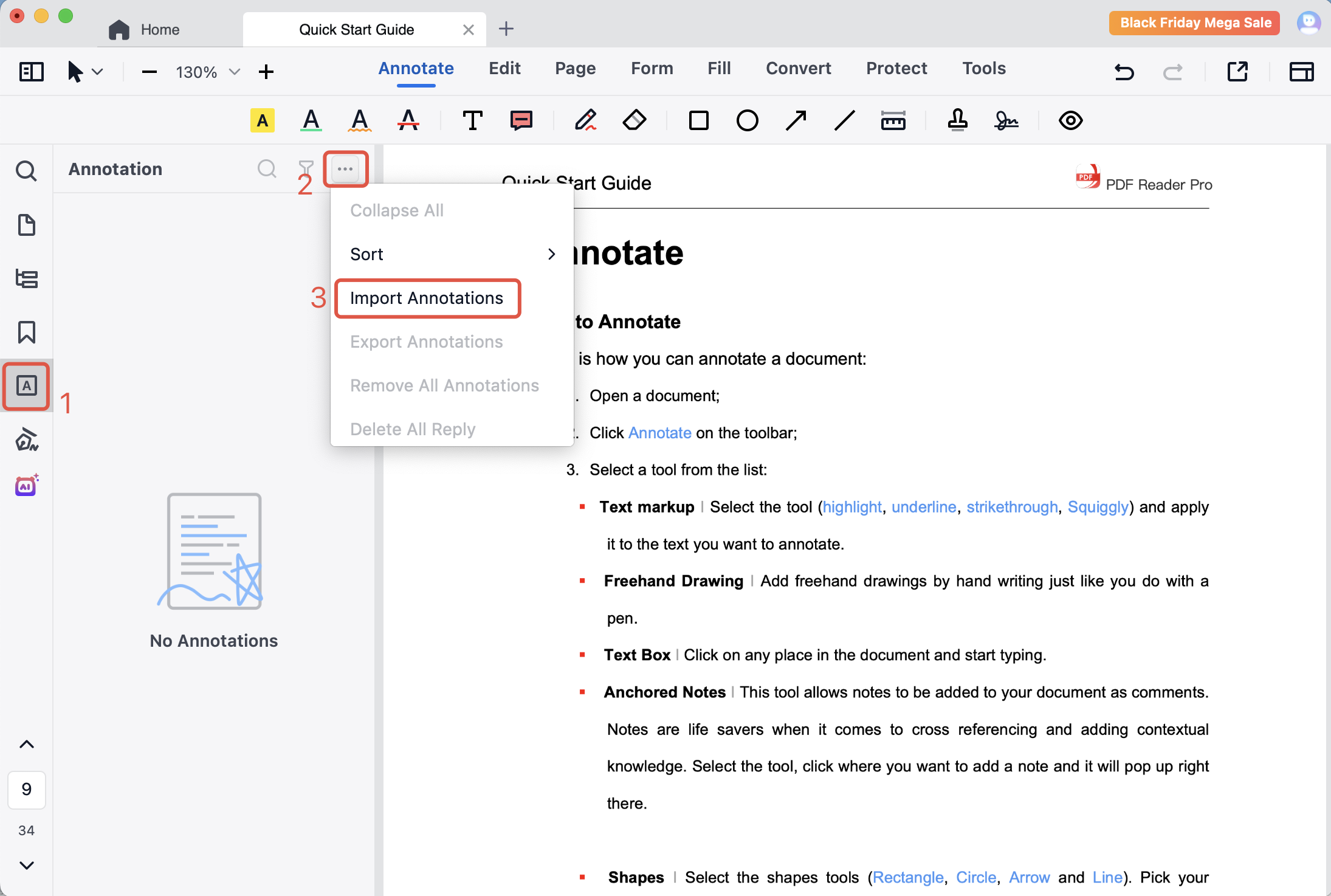Select the Strikethrough annotation tool
This screenshot has width=1331, height=896.
point(408,120)
